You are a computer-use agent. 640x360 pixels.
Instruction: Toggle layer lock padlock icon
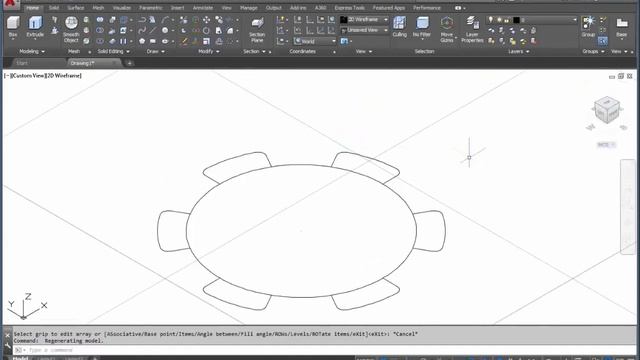(x=507, y=20)
